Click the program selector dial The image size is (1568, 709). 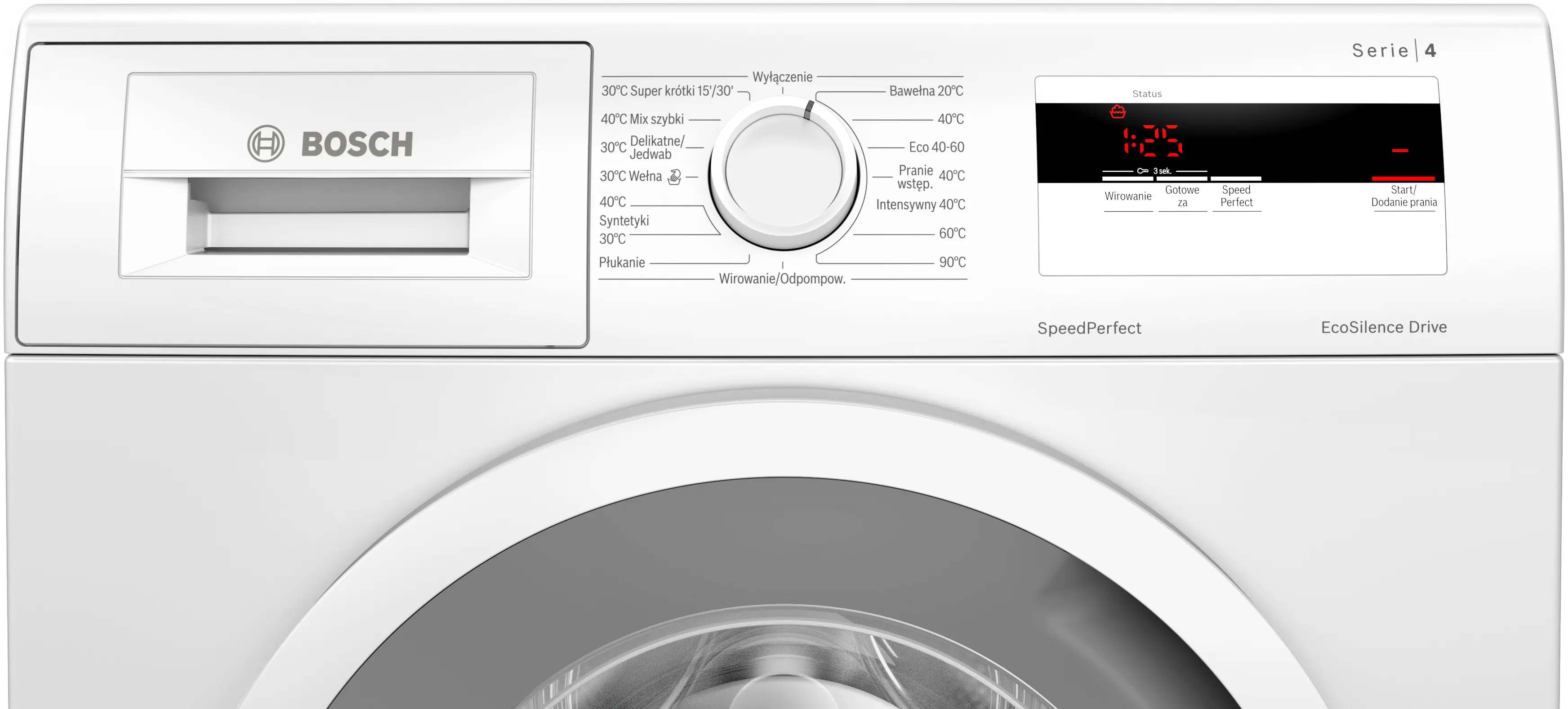tap(784, 174)
